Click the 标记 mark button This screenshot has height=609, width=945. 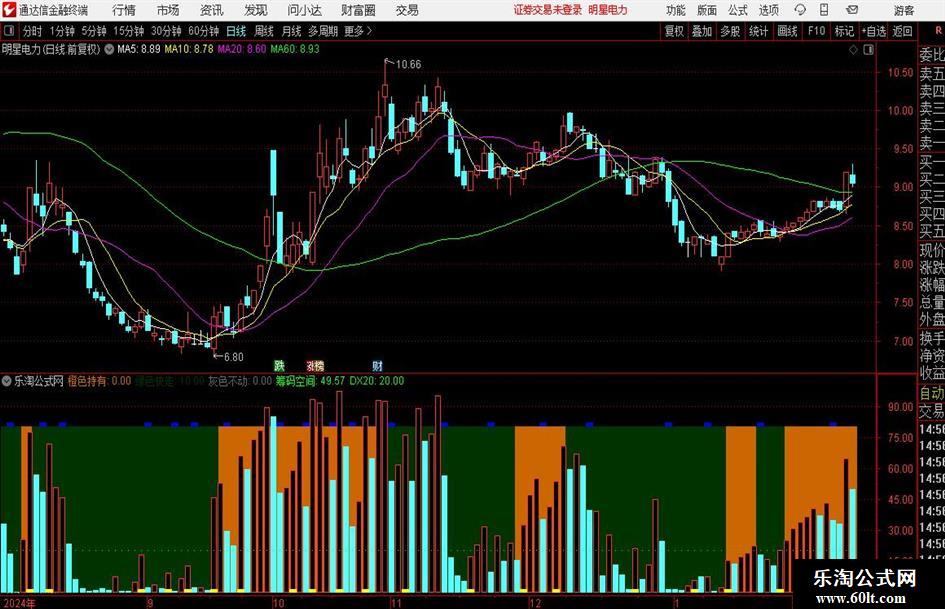coord(844,31)
